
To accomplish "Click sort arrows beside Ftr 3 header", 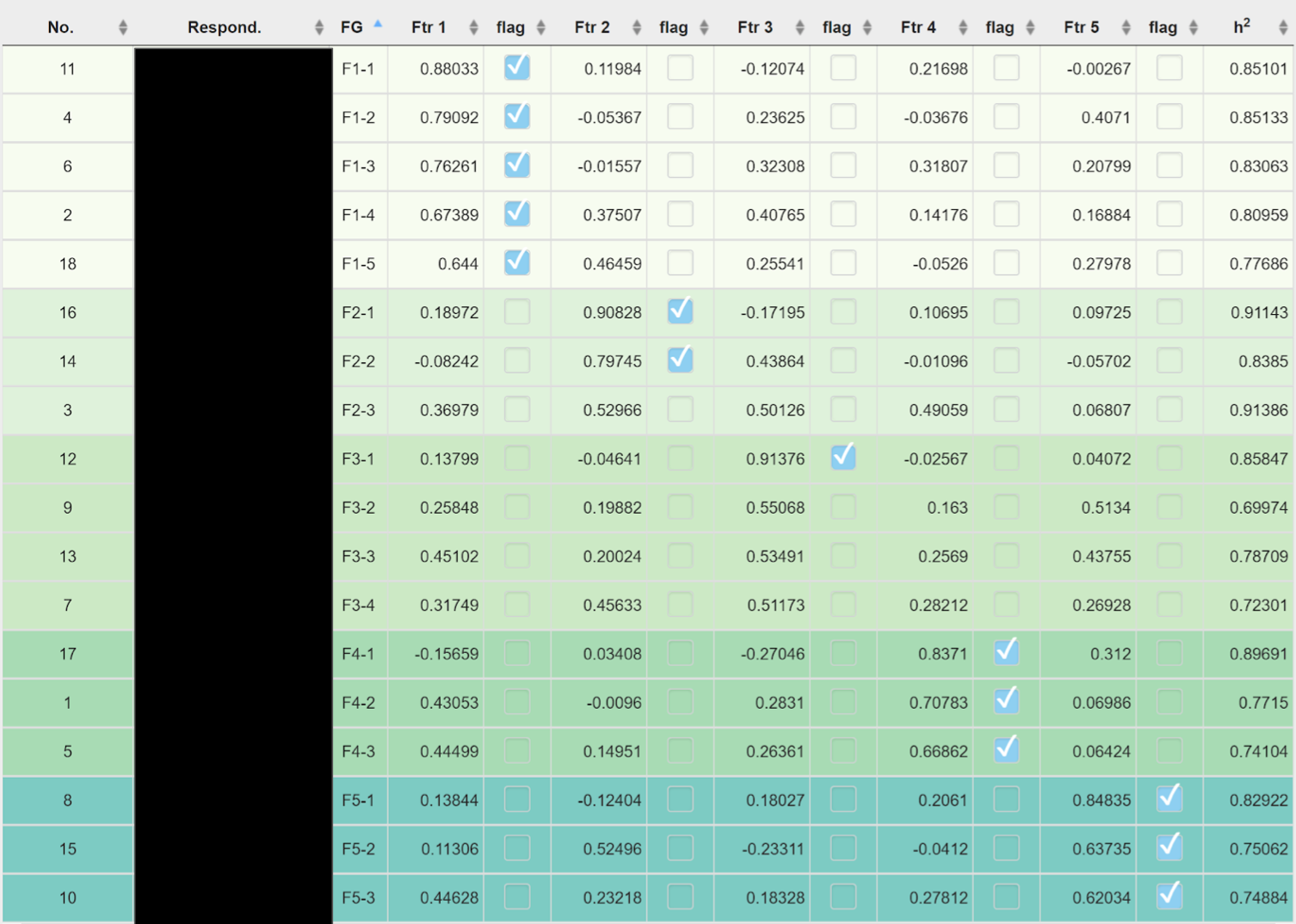I will (799, 28).
